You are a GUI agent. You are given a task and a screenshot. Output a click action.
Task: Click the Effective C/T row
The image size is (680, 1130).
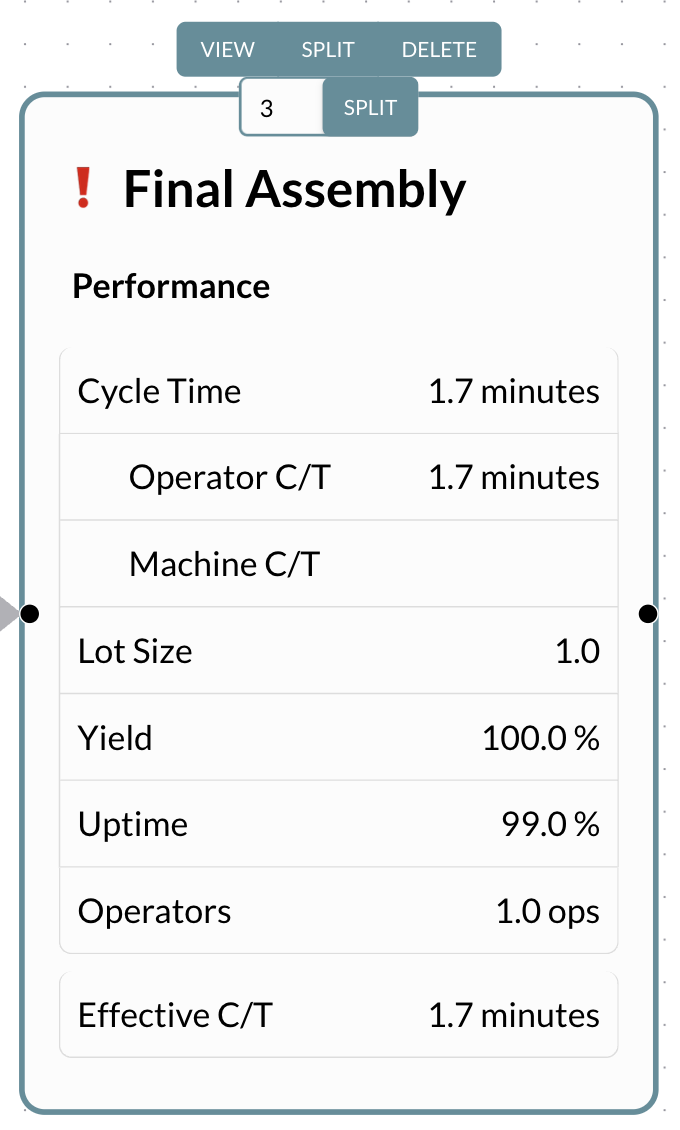[339, 1016]
